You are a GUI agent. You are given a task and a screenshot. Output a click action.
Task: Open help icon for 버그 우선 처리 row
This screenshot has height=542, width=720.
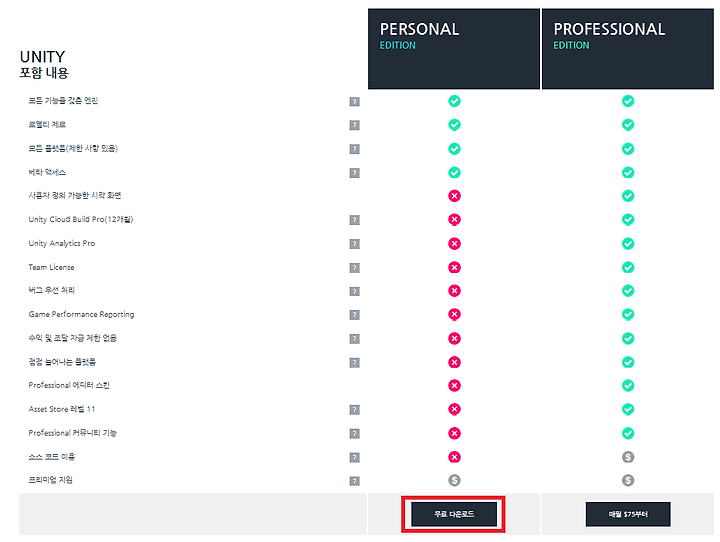354,291
